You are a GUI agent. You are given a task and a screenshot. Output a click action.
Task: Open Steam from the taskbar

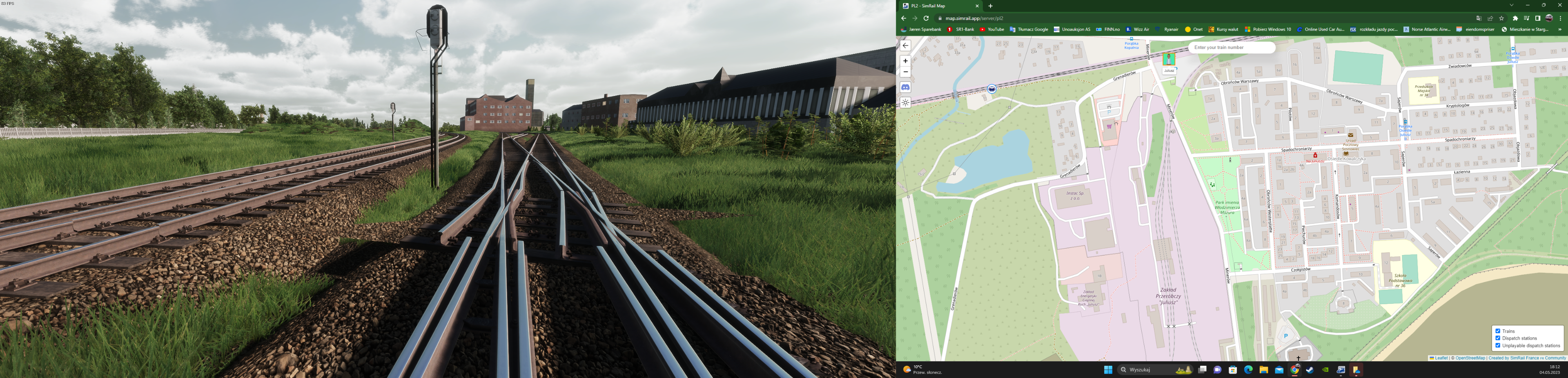click(x=1310, y=369)
